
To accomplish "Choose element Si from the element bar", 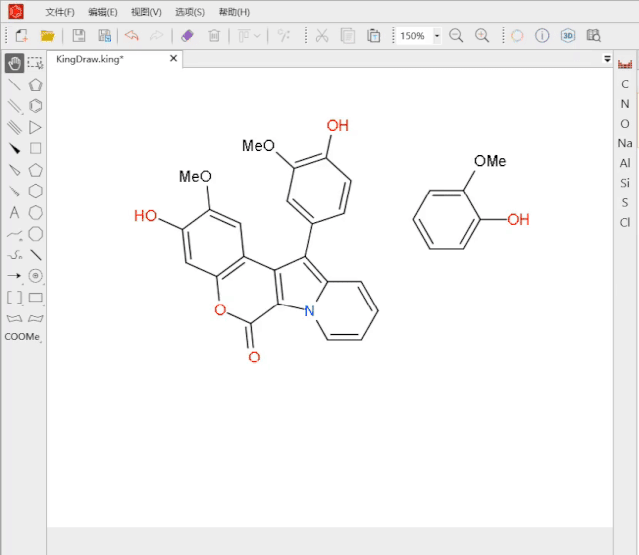I will (x=625, y=183).
